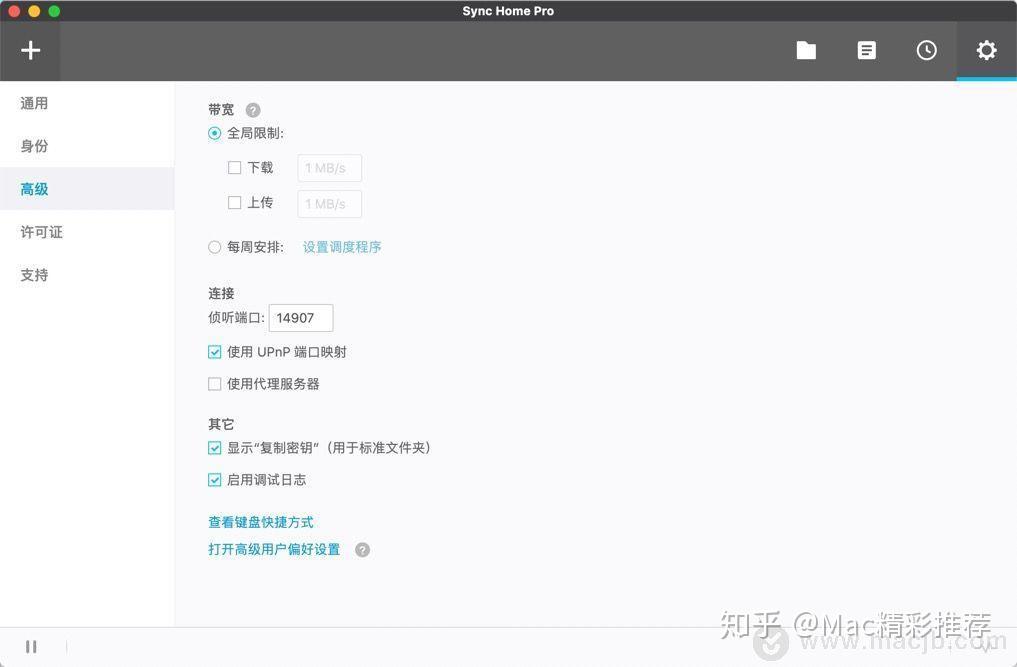Screen dimensions: 1017x667
Task: Open the 打开高级用户偏好设置 link
Action: (274, 550)
